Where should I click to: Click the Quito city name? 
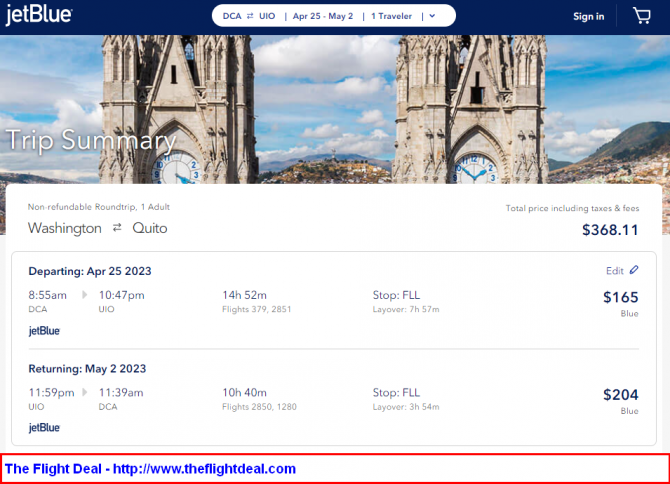pyautogui.click(x=150, y=228)
